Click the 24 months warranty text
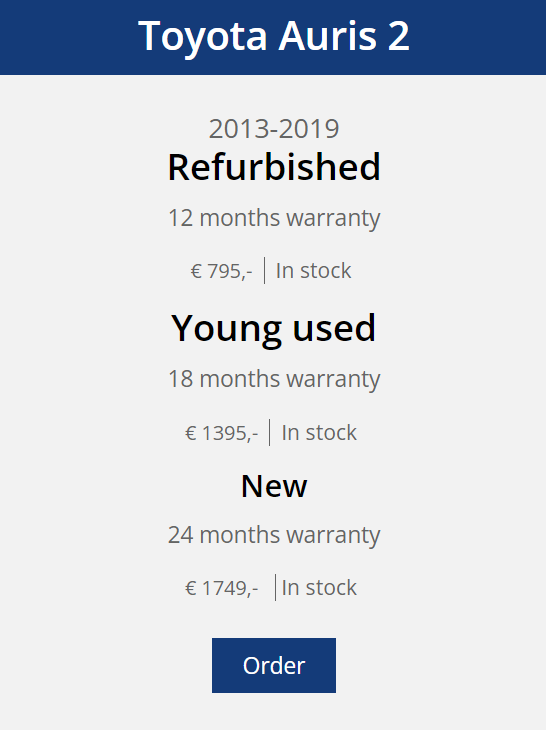The image size is (546, 730). tap(274, 535)
